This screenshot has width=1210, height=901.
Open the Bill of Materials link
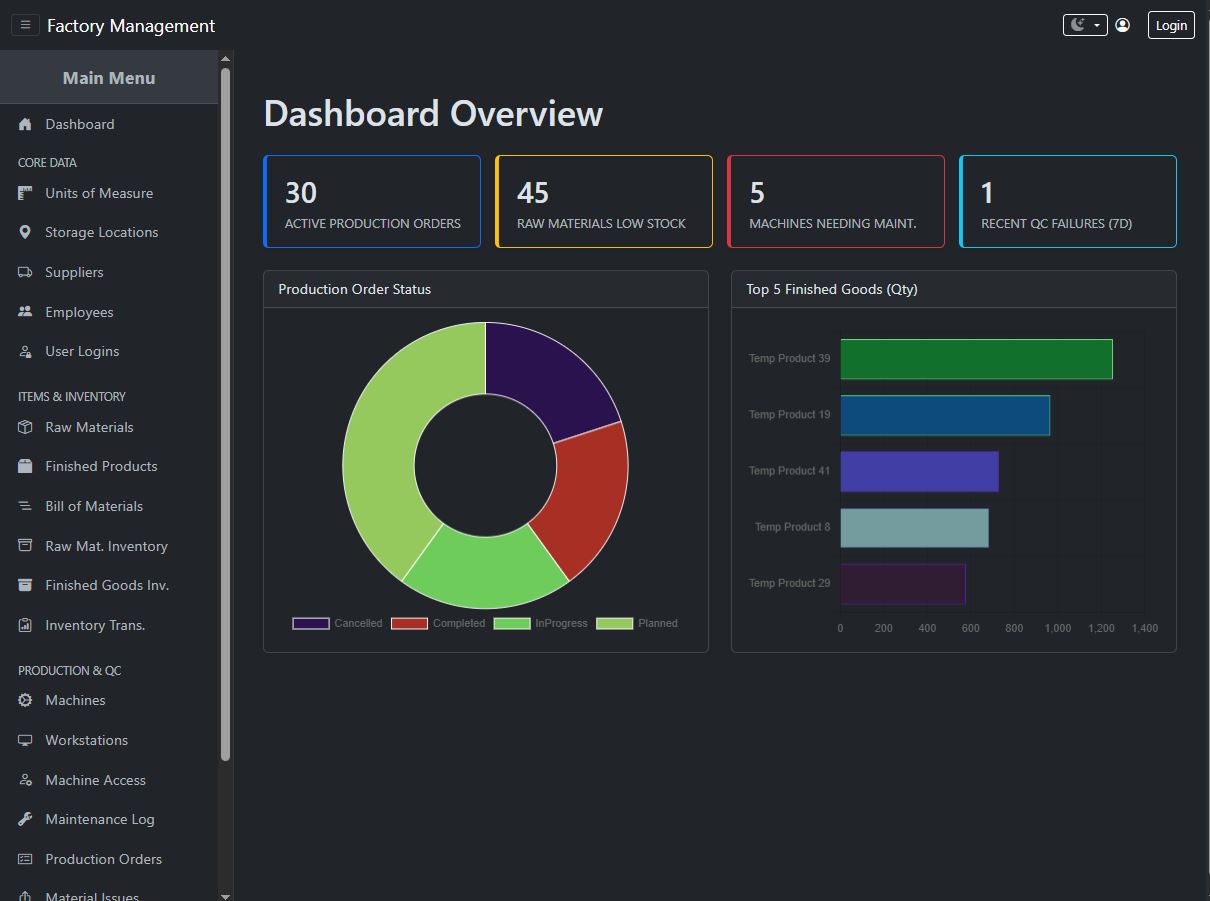click(x=94, y=506)
